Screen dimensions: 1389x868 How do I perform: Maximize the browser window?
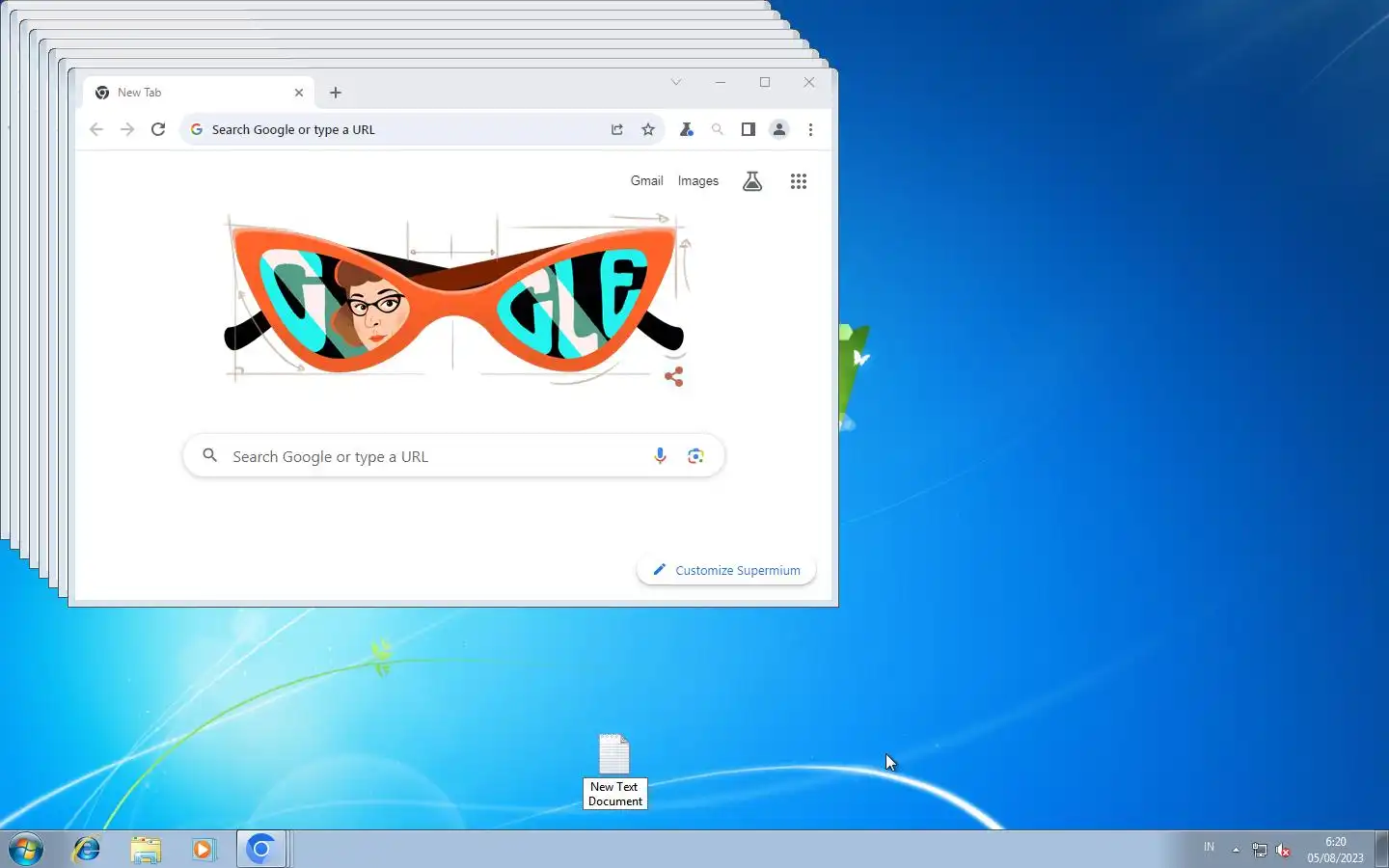coord(765,82)
